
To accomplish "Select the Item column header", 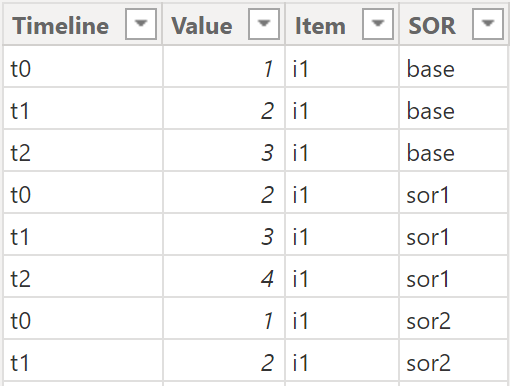I will coord(320,26).
